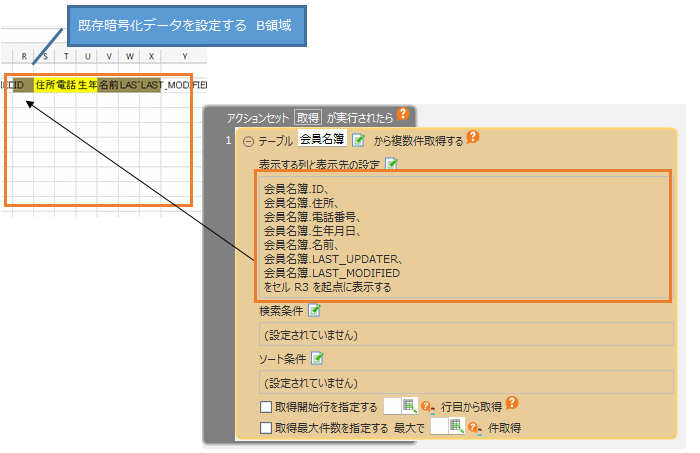Select column header R in the spreadsheet
The height and width of the screenshot is (453, 700).
pyautogui.click(x=24, y=56)
